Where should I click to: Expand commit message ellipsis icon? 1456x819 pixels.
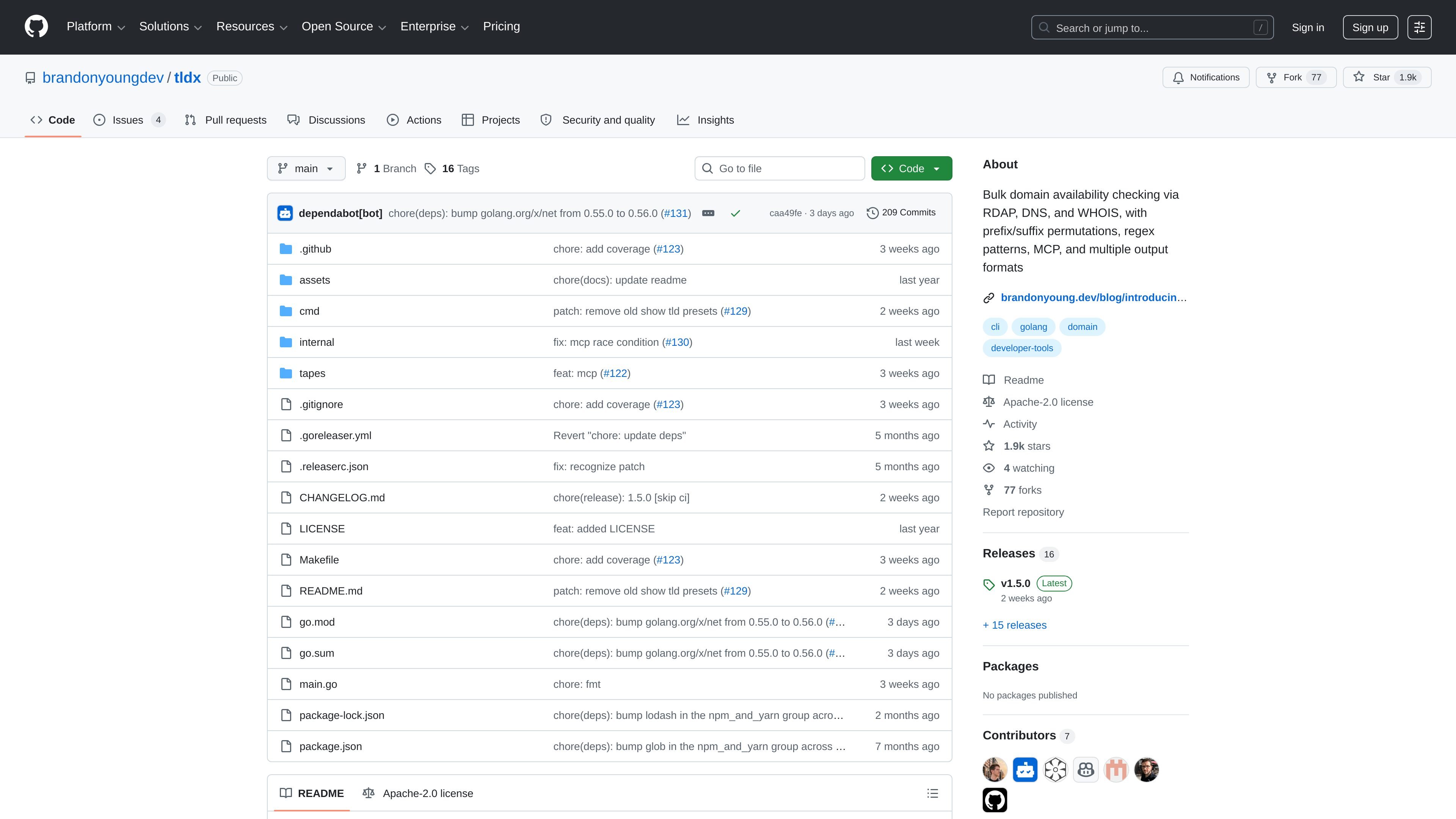[x=708, y=213]
